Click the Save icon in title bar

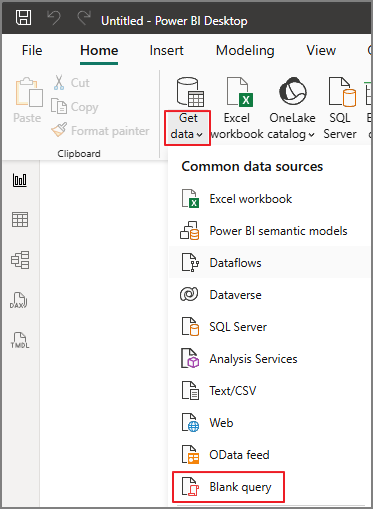[23, 17]
